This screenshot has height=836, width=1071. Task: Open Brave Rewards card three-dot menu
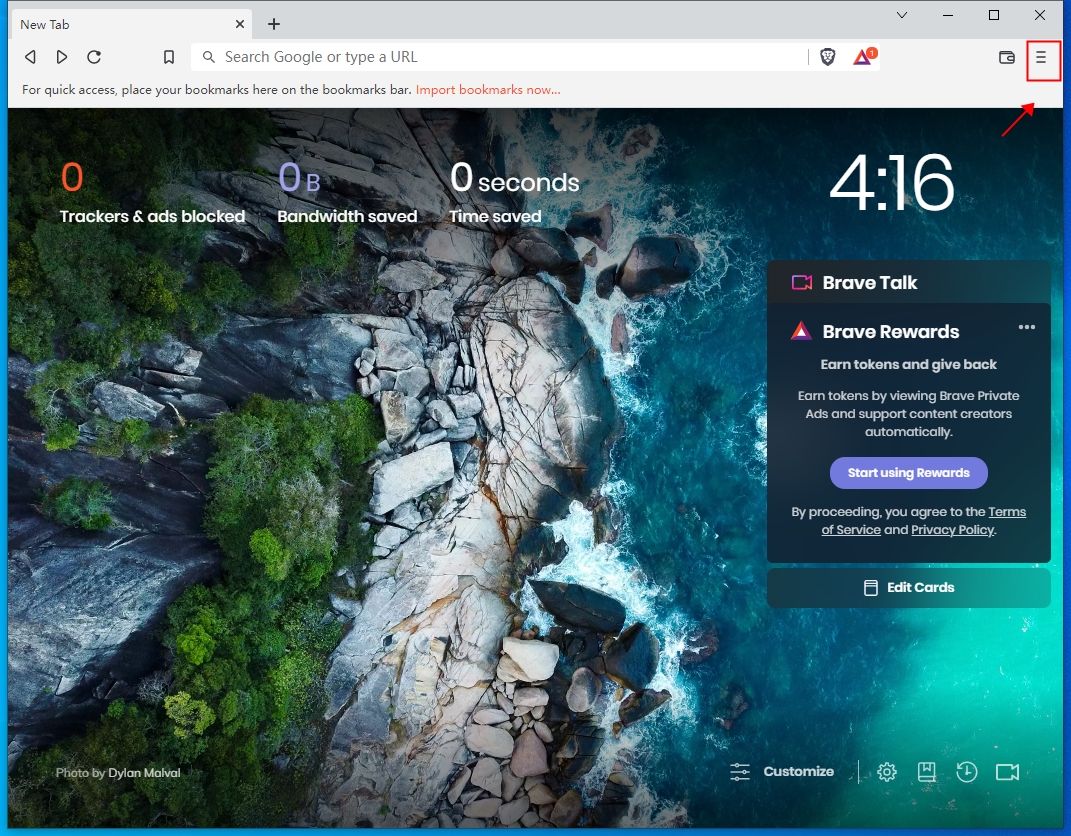[1026, 328]
